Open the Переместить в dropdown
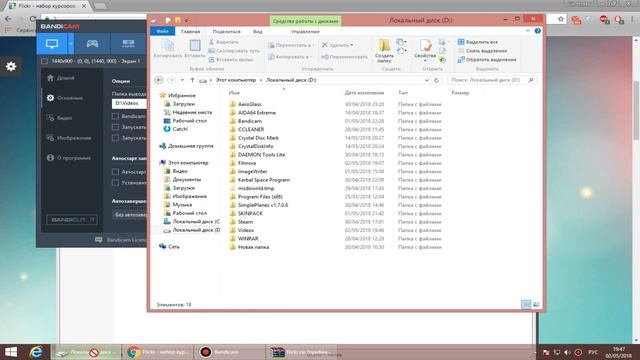640x360 pixels. coord(291,45)
